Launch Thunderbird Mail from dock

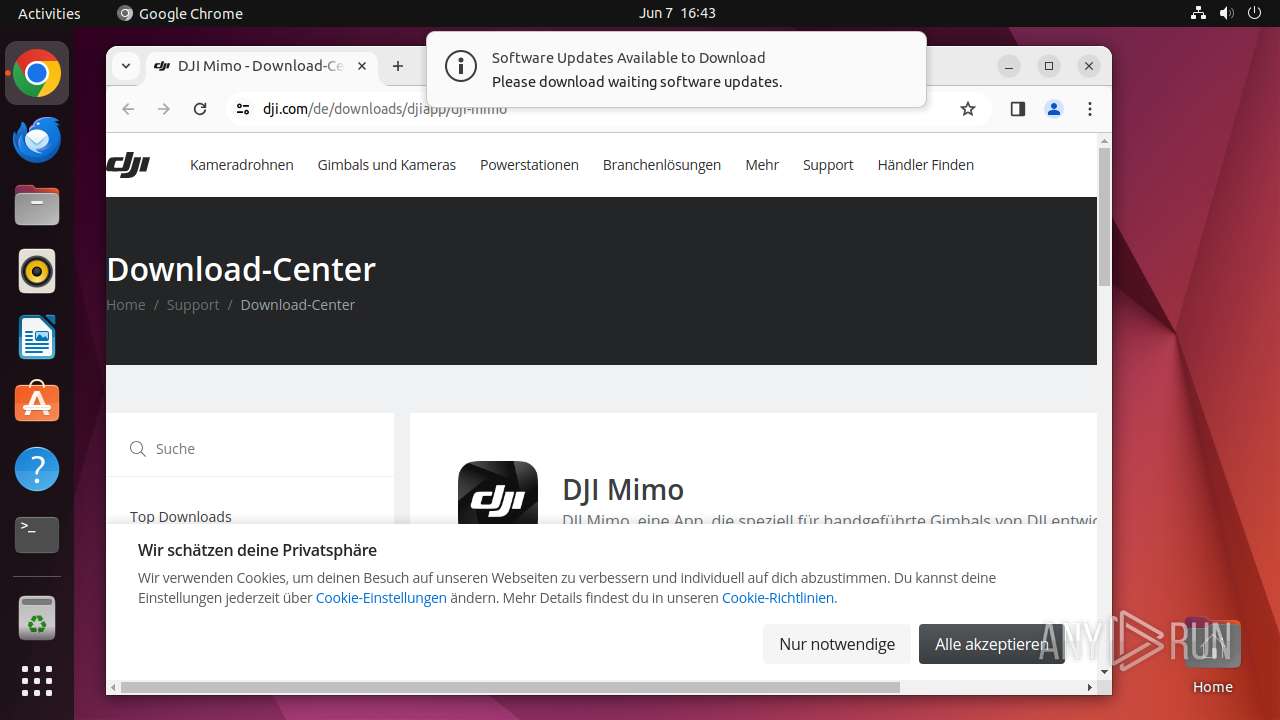click(37, 140)
